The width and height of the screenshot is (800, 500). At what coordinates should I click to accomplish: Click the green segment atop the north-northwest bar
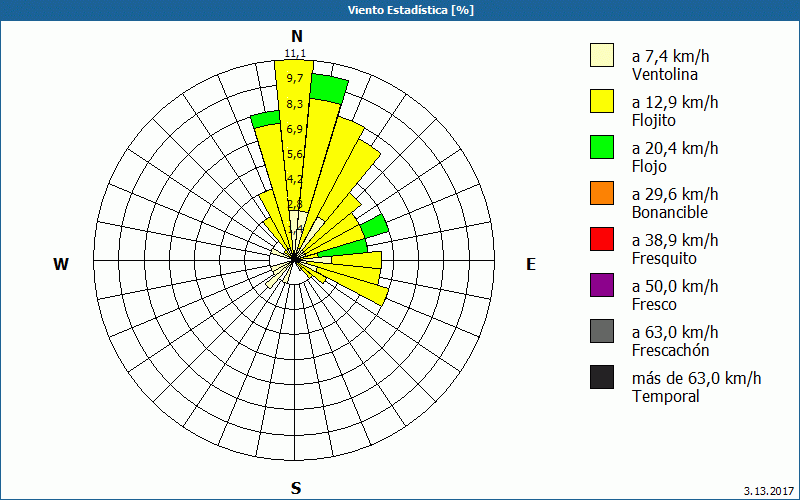265,119
